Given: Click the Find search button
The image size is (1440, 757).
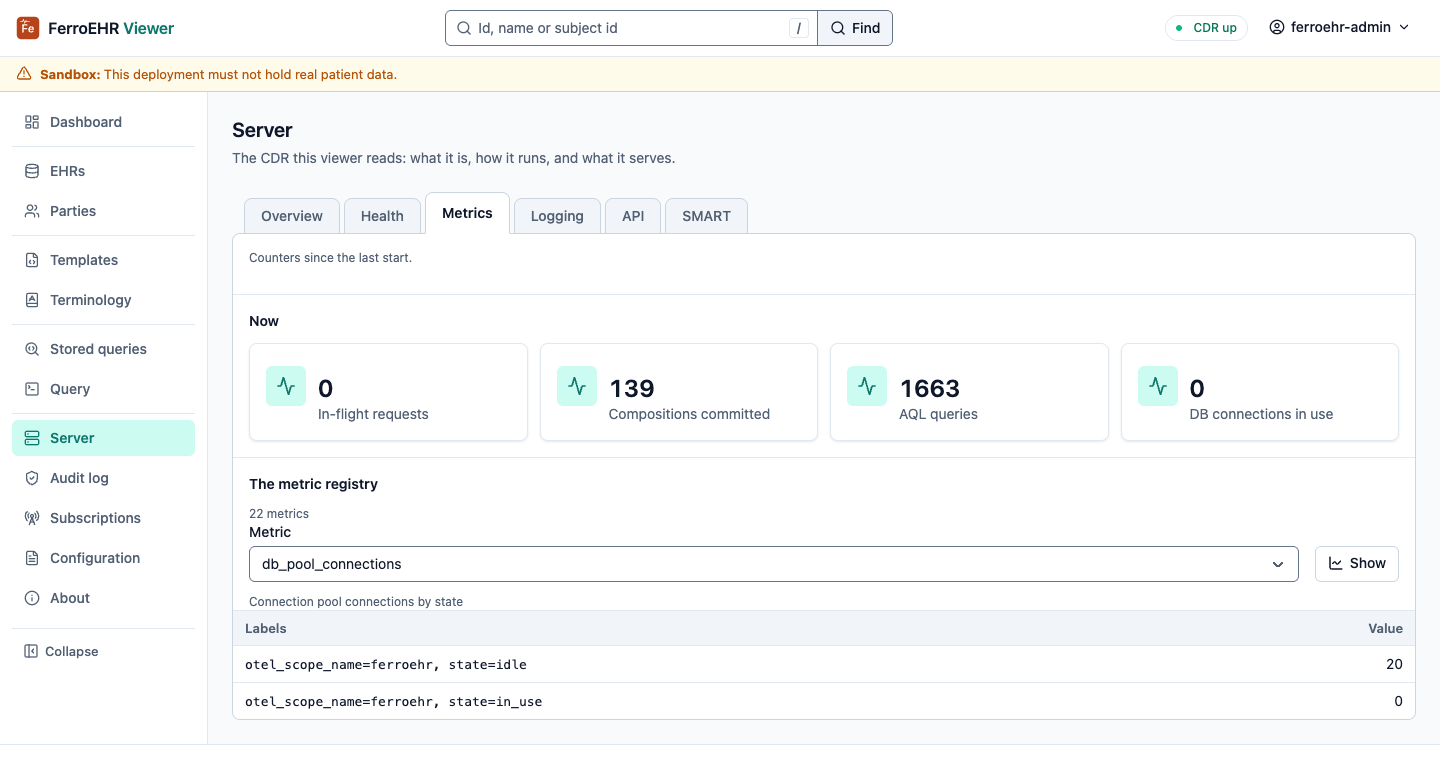Looking at the screenshot, I should [855, 28].
